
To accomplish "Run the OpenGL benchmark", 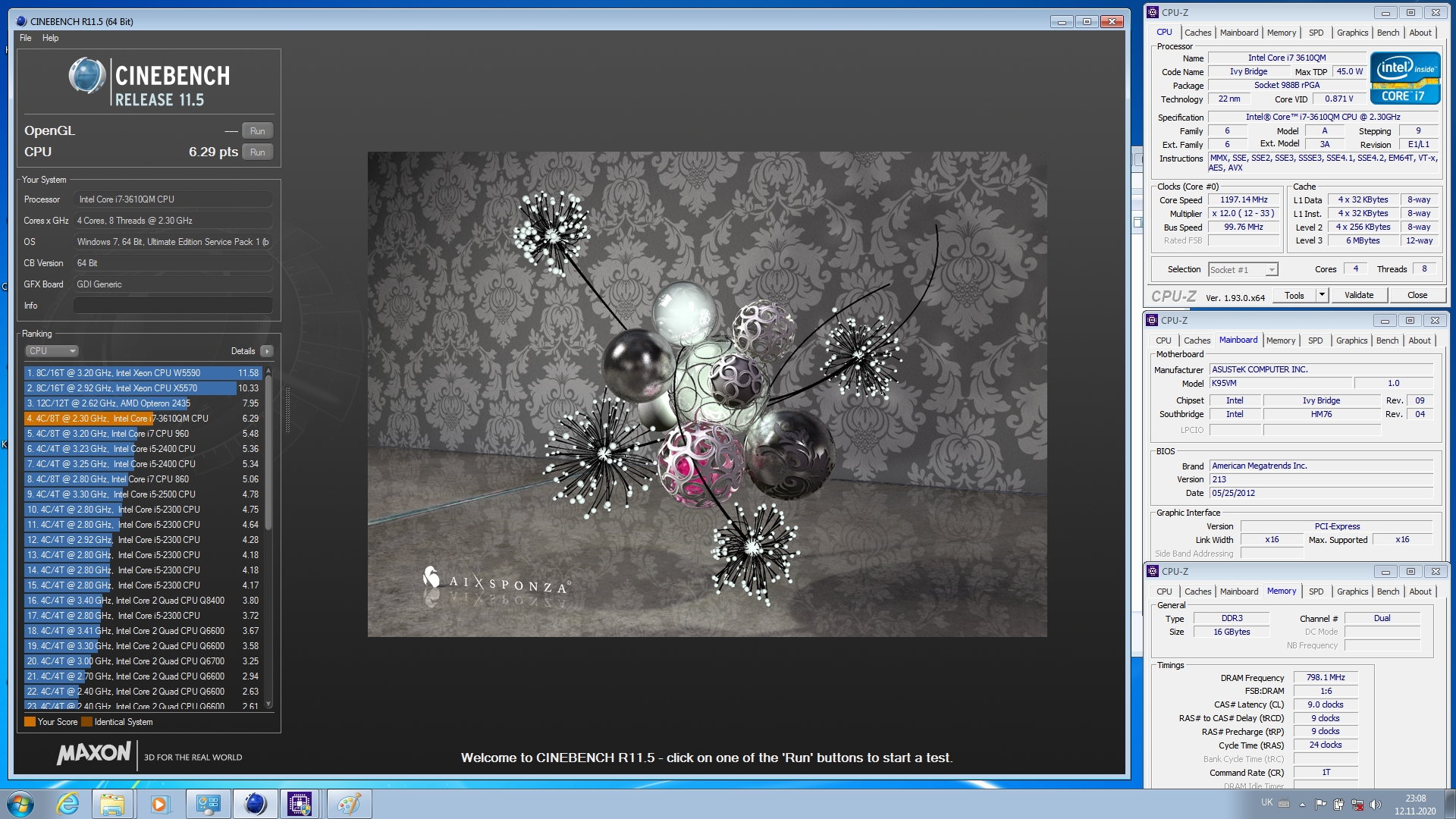I will click(x=258, y=130).
